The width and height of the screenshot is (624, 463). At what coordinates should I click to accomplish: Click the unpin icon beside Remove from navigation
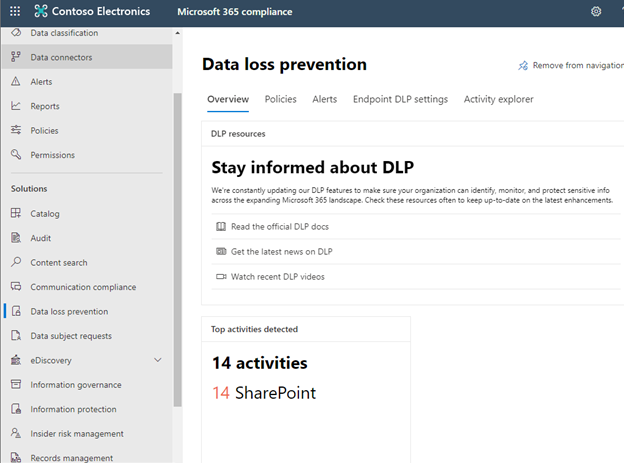coord(523,65)
